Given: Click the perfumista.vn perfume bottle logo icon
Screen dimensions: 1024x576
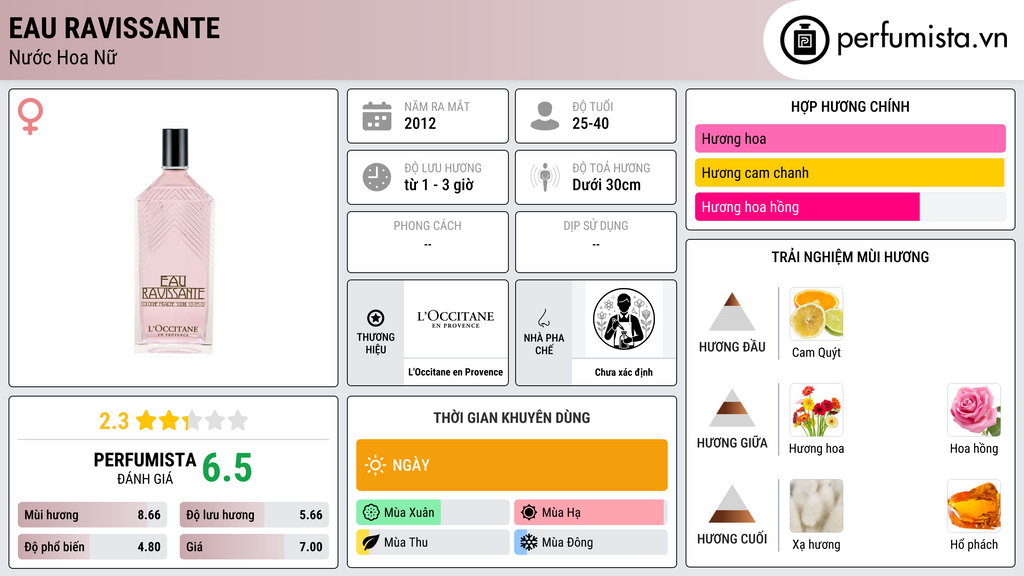Looking at the screenshot, I should [804, 40].
